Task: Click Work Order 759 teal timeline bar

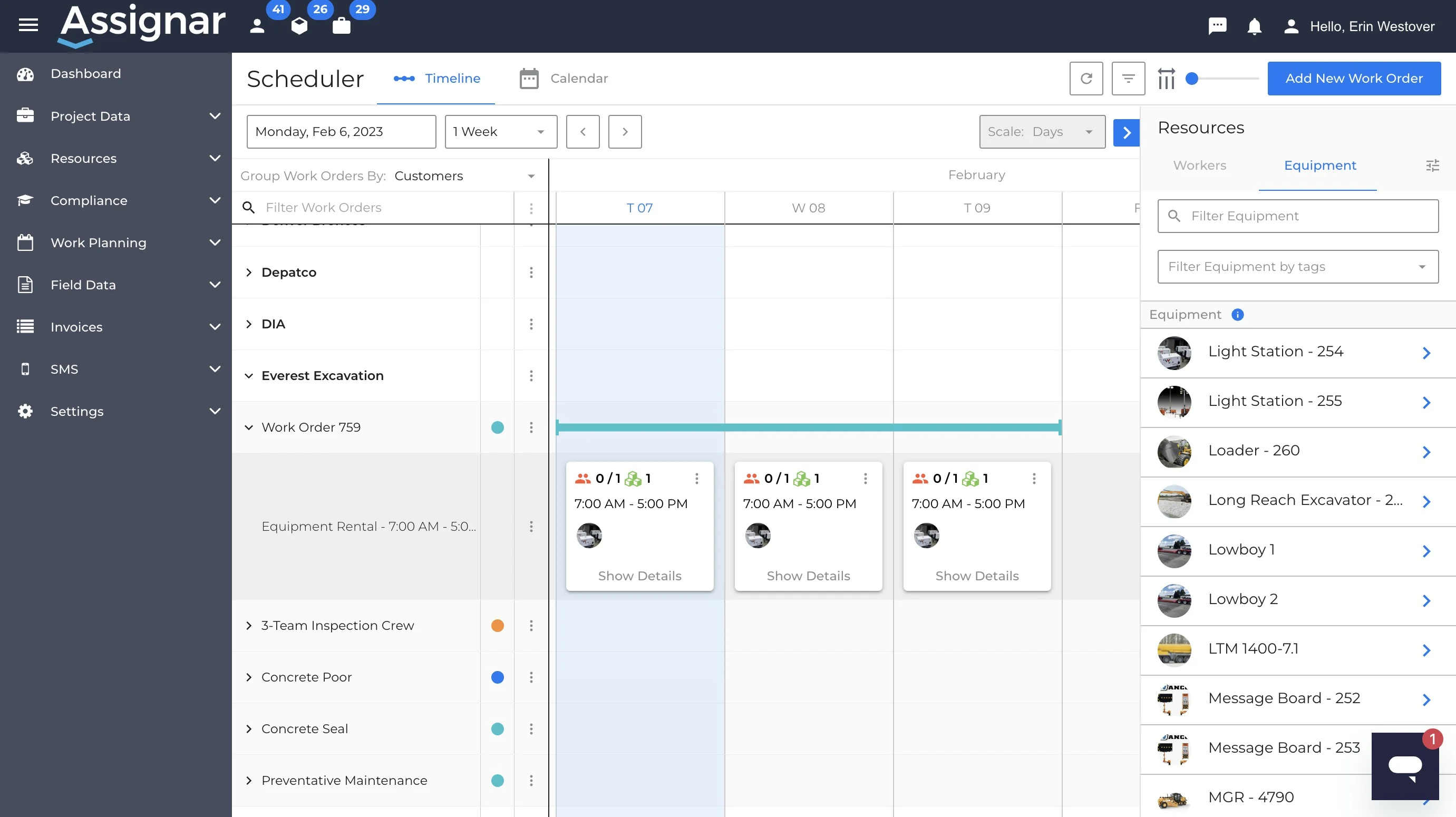Action: pyautogui.click(x=808, y=427)
